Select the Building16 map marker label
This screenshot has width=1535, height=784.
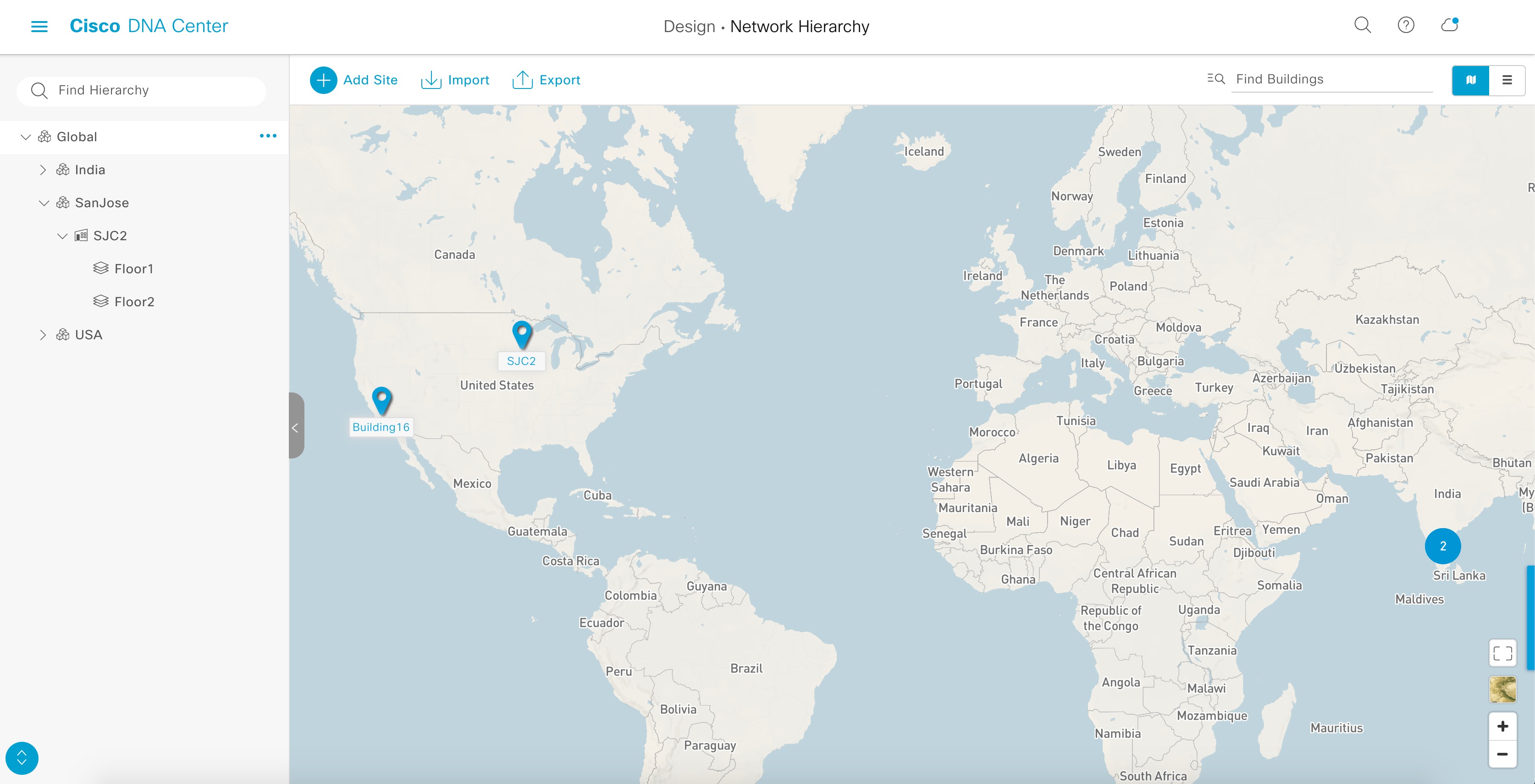[x=381, y=426]
